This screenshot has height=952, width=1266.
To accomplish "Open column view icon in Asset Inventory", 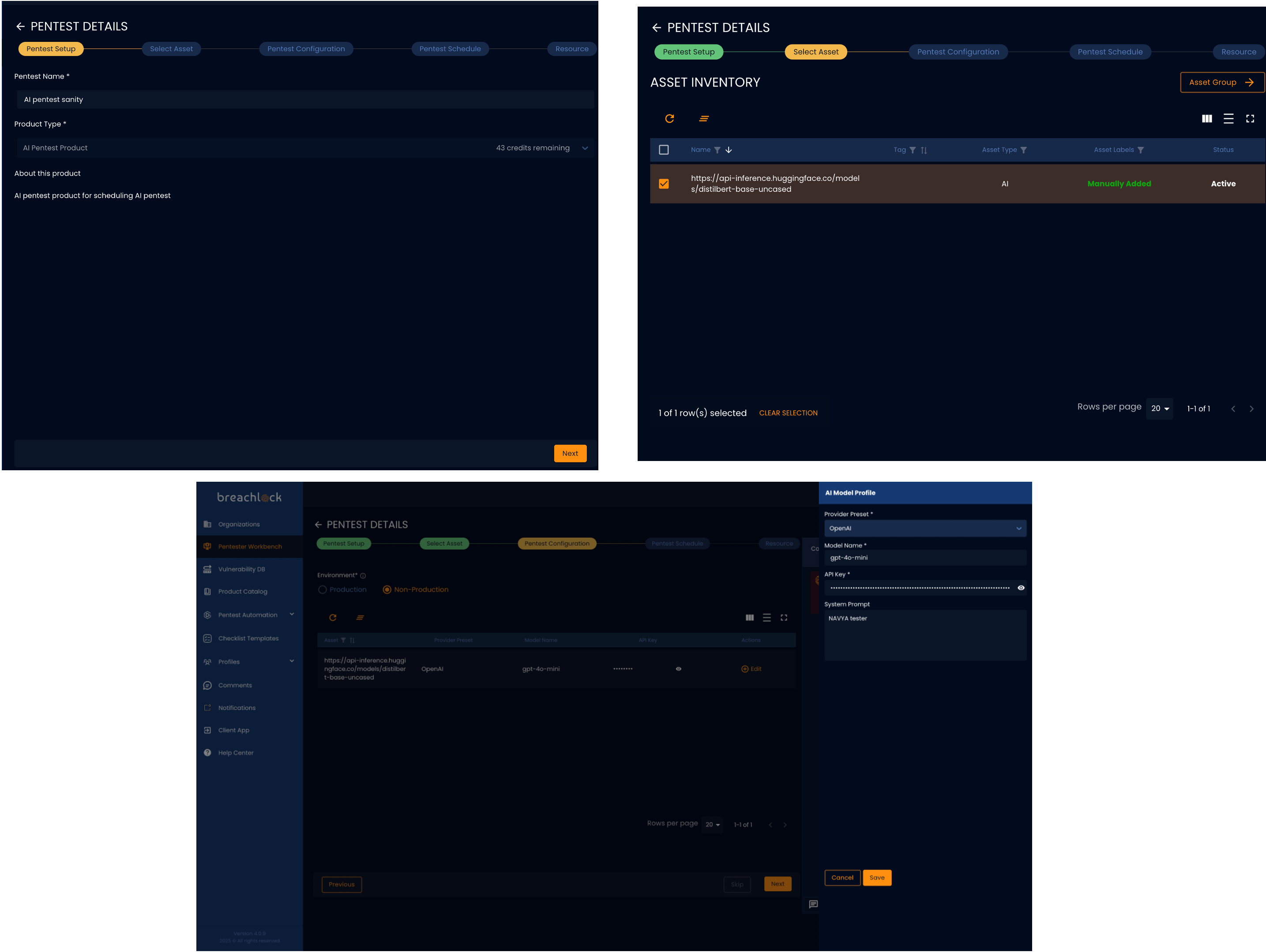I will tap(1206, 118).
